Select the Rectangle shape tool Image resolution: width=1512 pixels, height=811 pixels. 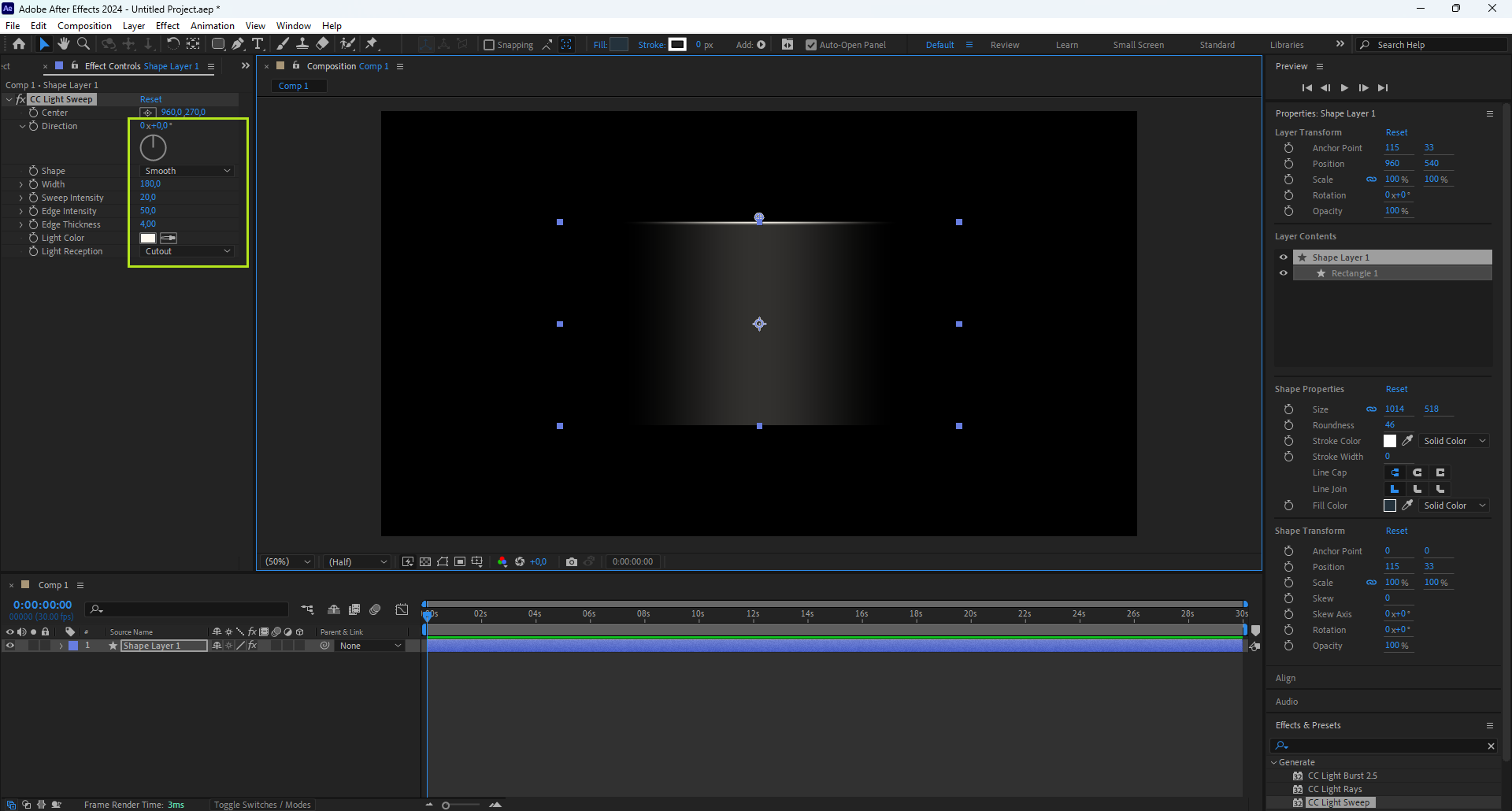tap(218, 44)
